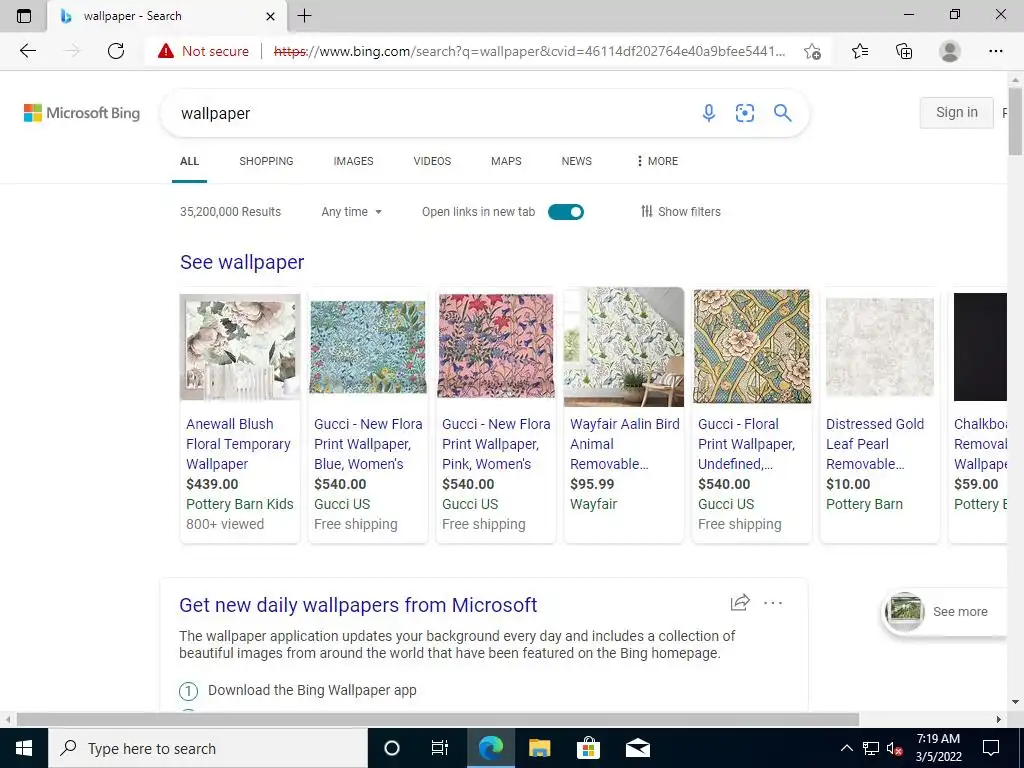This screenshot has width=1024, height=768.
Task: Share the daily wallpapers result
Action: [x=740, y=602]
